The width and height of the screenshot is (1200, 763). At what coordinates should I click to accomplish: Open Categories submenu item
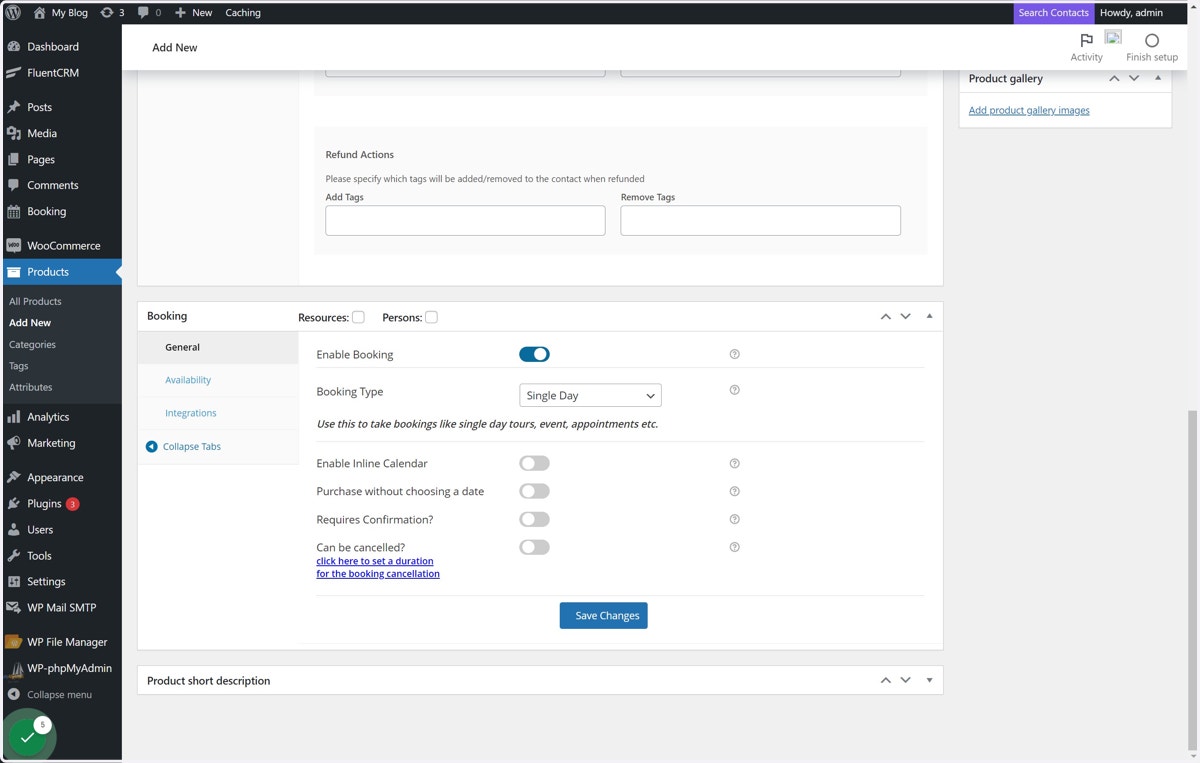coord(32,344)
